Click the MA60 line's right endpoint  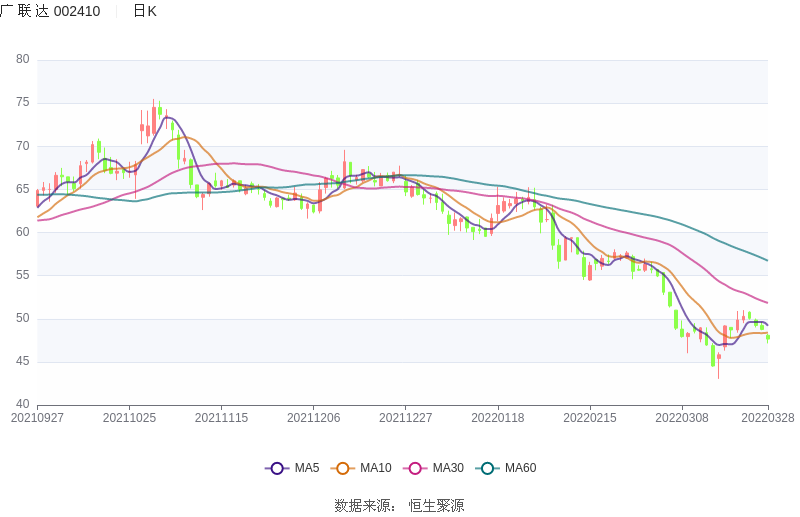pos(767,260)
